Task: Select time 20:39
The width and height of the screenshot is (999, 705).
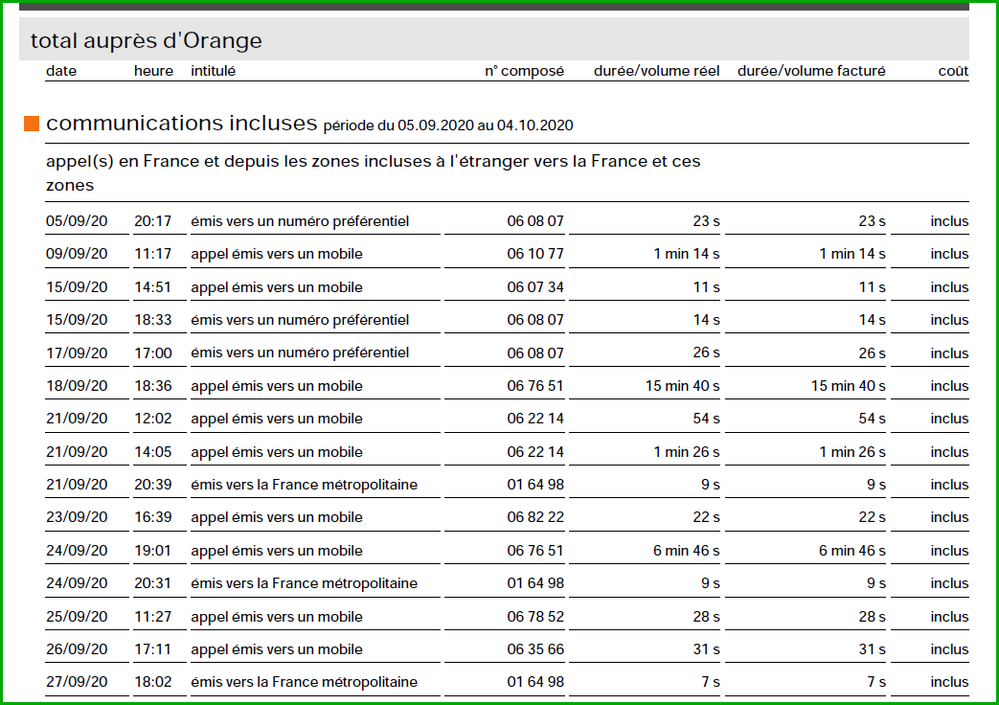Action: point(153,485)
